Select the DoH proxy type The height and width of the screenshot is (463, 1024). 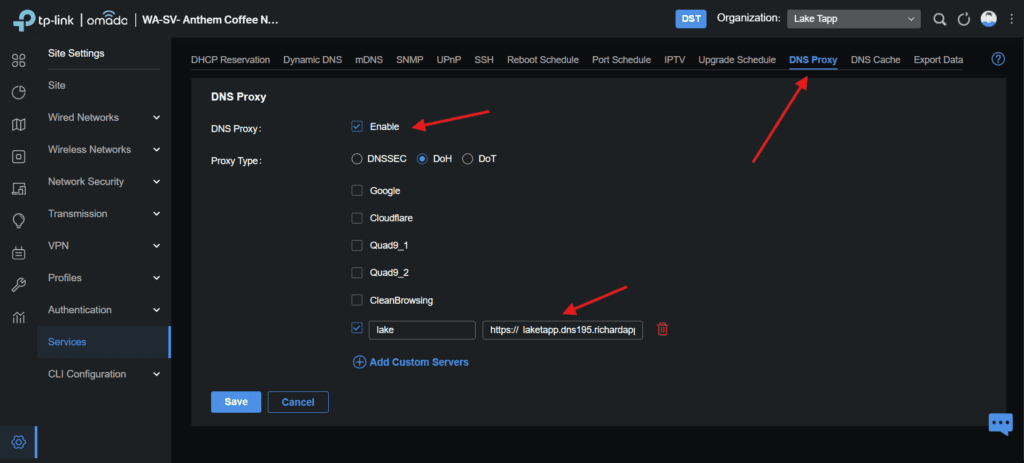423,159
